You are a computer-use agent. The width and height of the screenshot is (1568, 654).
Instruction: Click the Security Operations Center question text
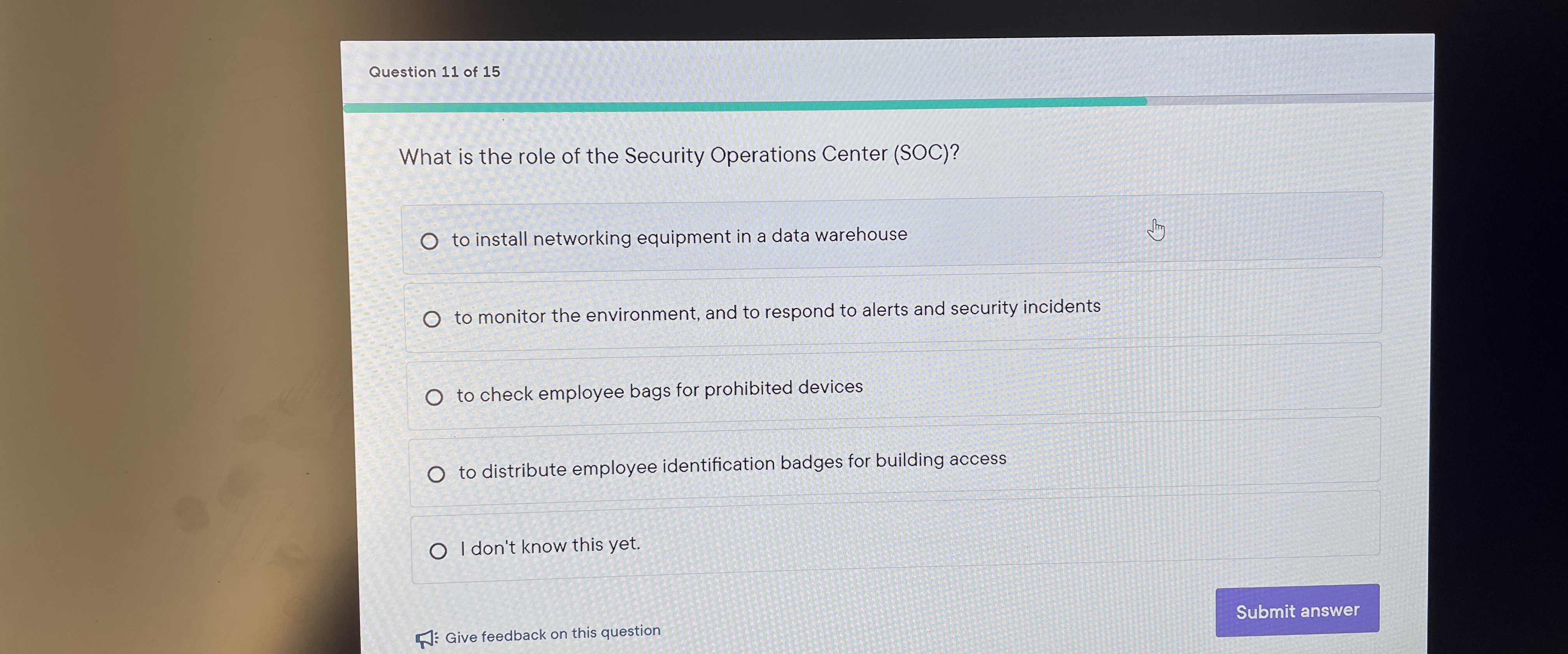pos(679,155)
